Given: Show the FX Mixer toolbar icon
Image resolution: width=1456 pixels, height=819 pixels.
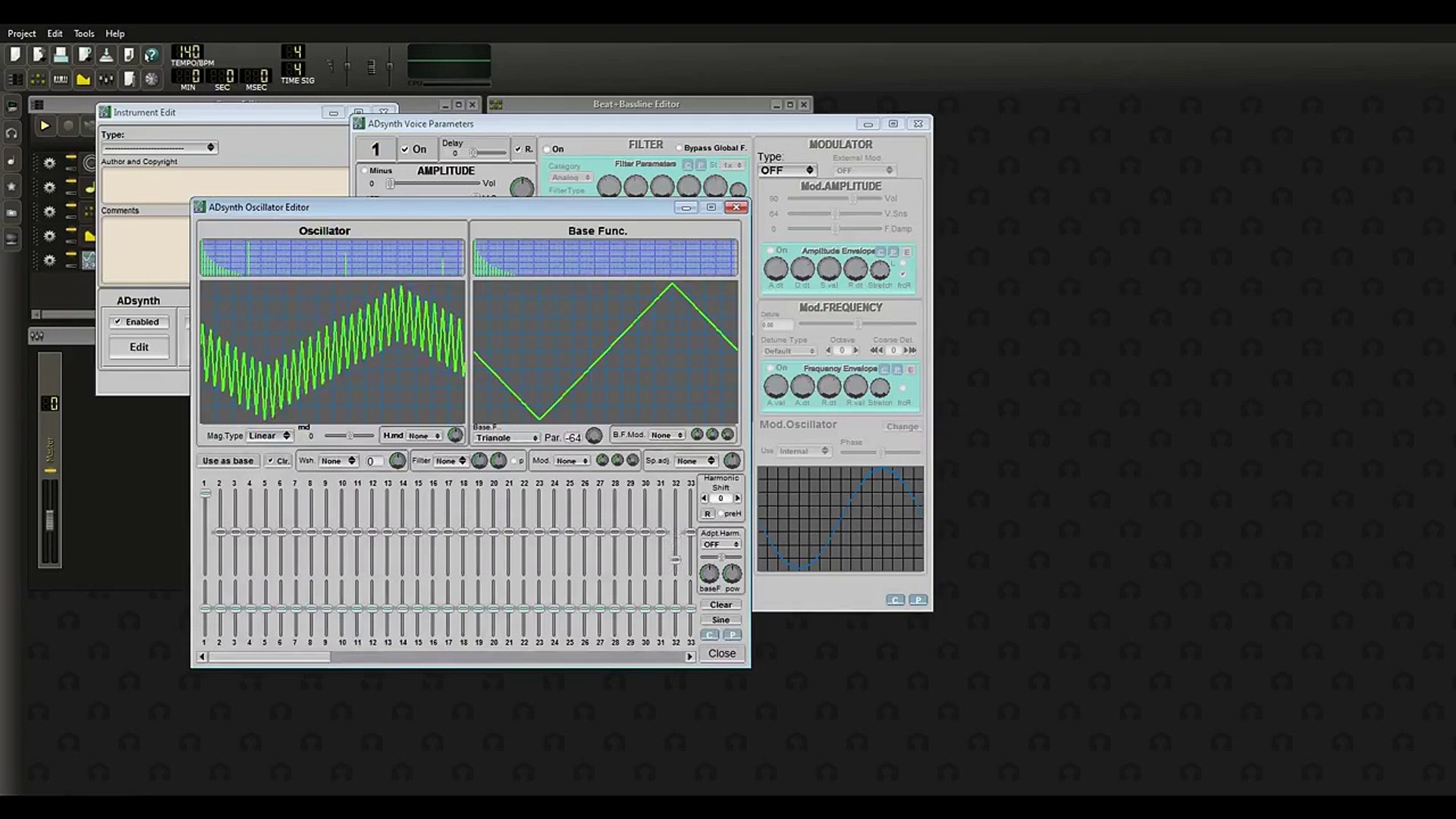Looking at the screenshot, I should coord(106,79).
